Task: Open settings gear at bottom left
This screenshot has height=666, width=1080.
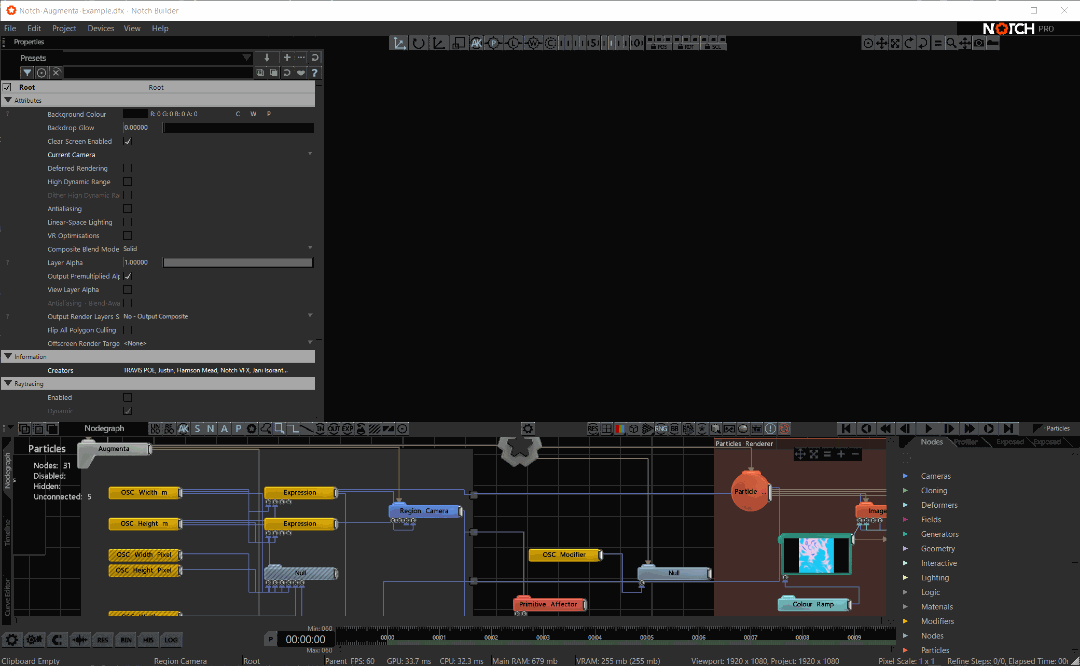Action: (x=12, y=639)
